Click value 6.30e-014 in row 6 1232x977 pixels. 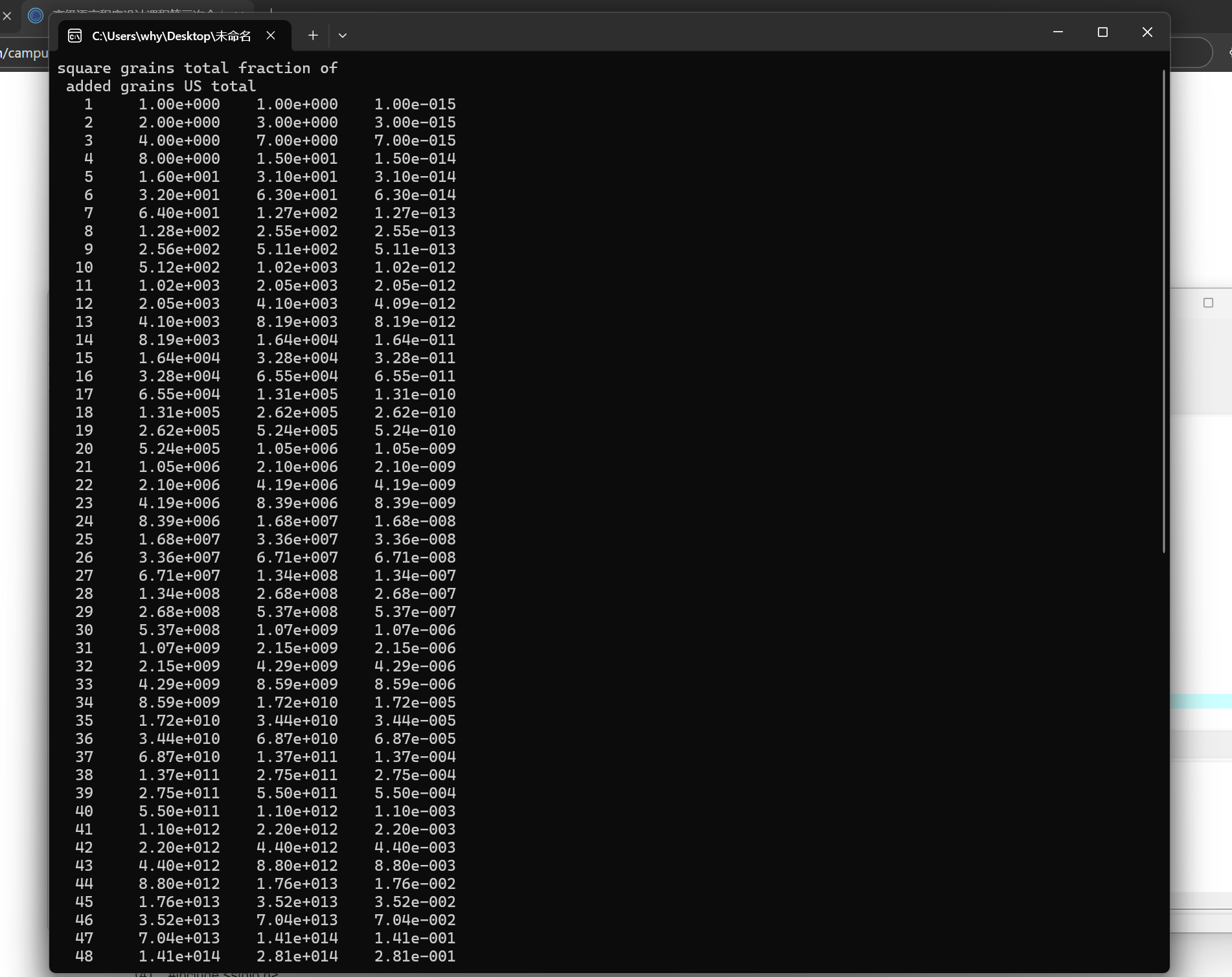415,195
